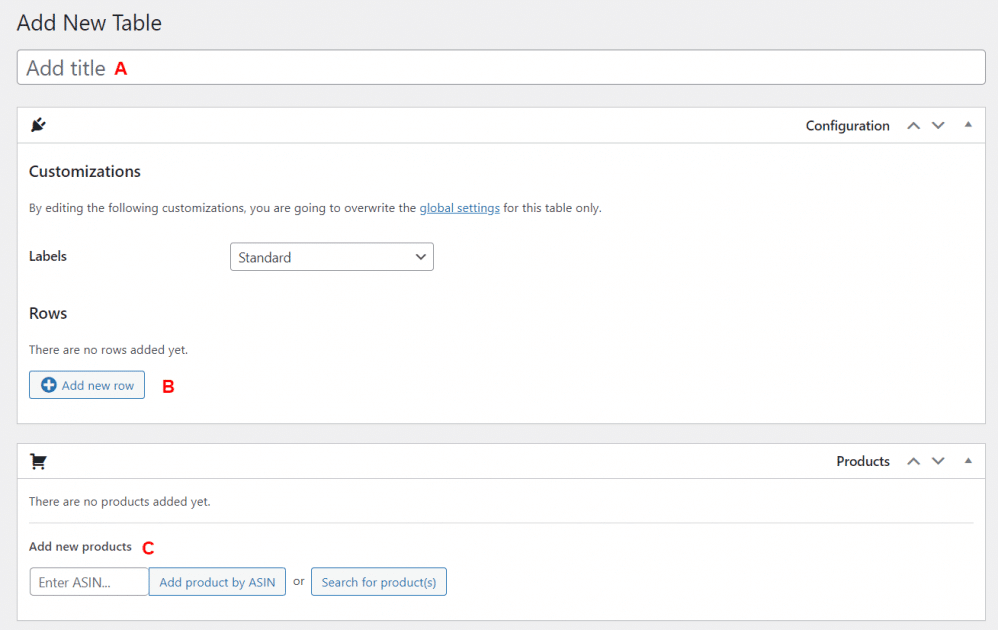
Task: Click the Products panel heading
Action: point(862,461)
